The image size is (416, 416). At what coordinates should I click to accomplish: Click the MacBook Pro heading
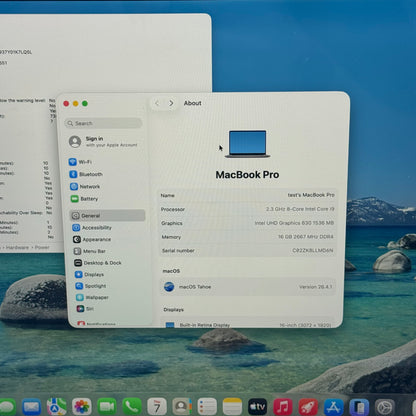[x=247, y=175]
